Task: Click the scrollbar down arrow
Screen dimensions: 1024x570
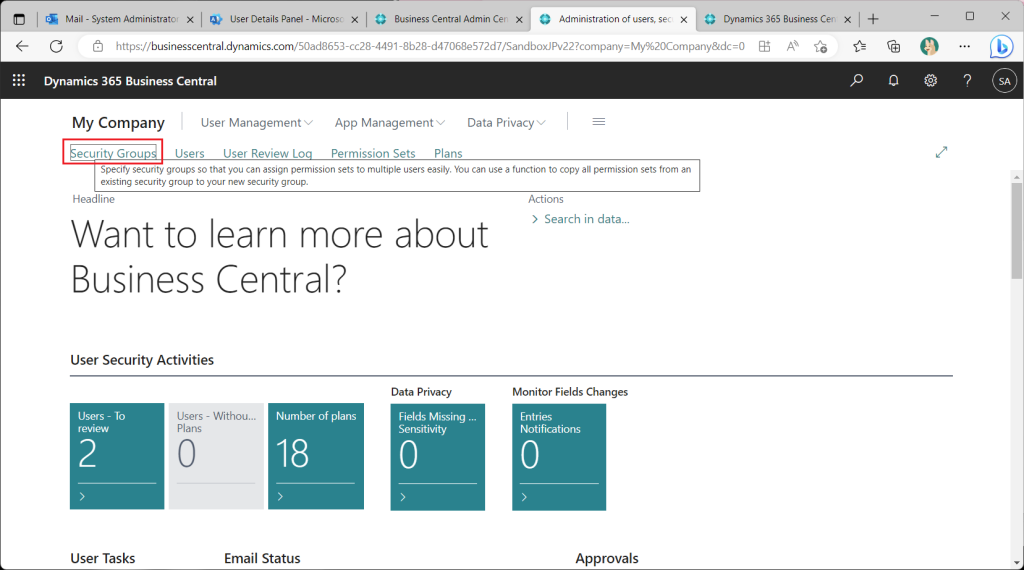Action: [1016, 563]
